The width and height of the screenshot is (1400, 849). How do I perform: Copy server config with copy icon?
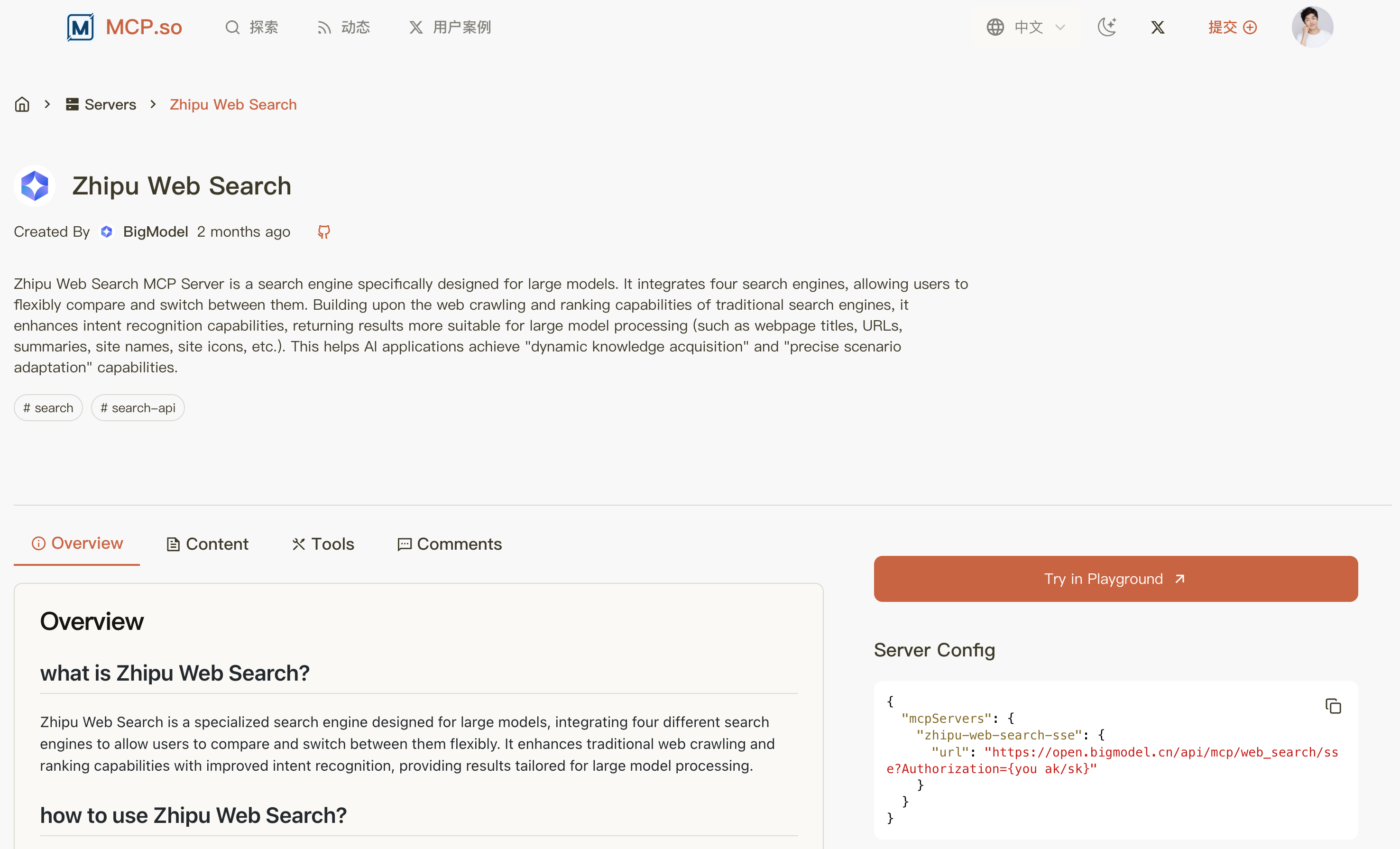coord(1333,706)
